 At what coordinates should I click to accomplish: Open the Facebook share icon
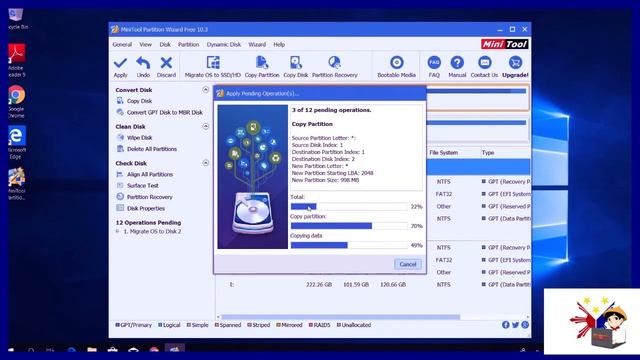coord(505,325)
